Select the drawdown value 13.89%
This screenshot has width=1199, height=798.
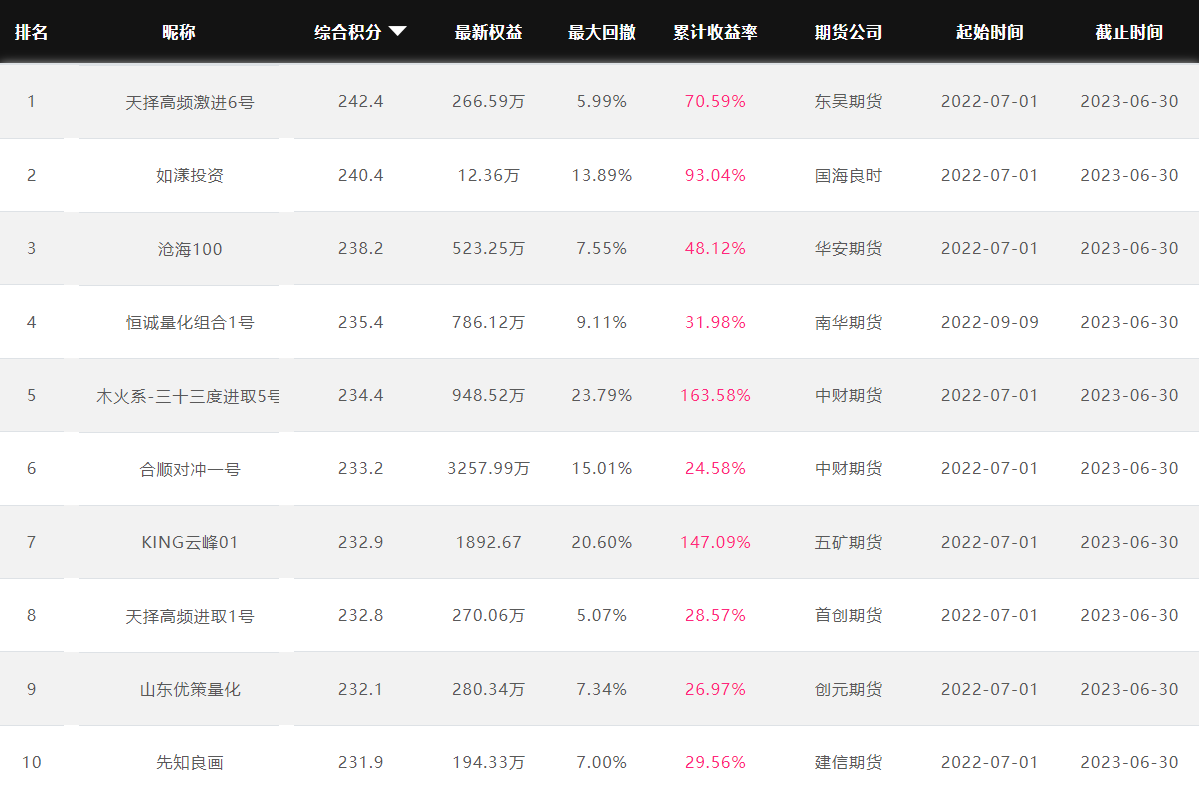[x=602, y=176]
